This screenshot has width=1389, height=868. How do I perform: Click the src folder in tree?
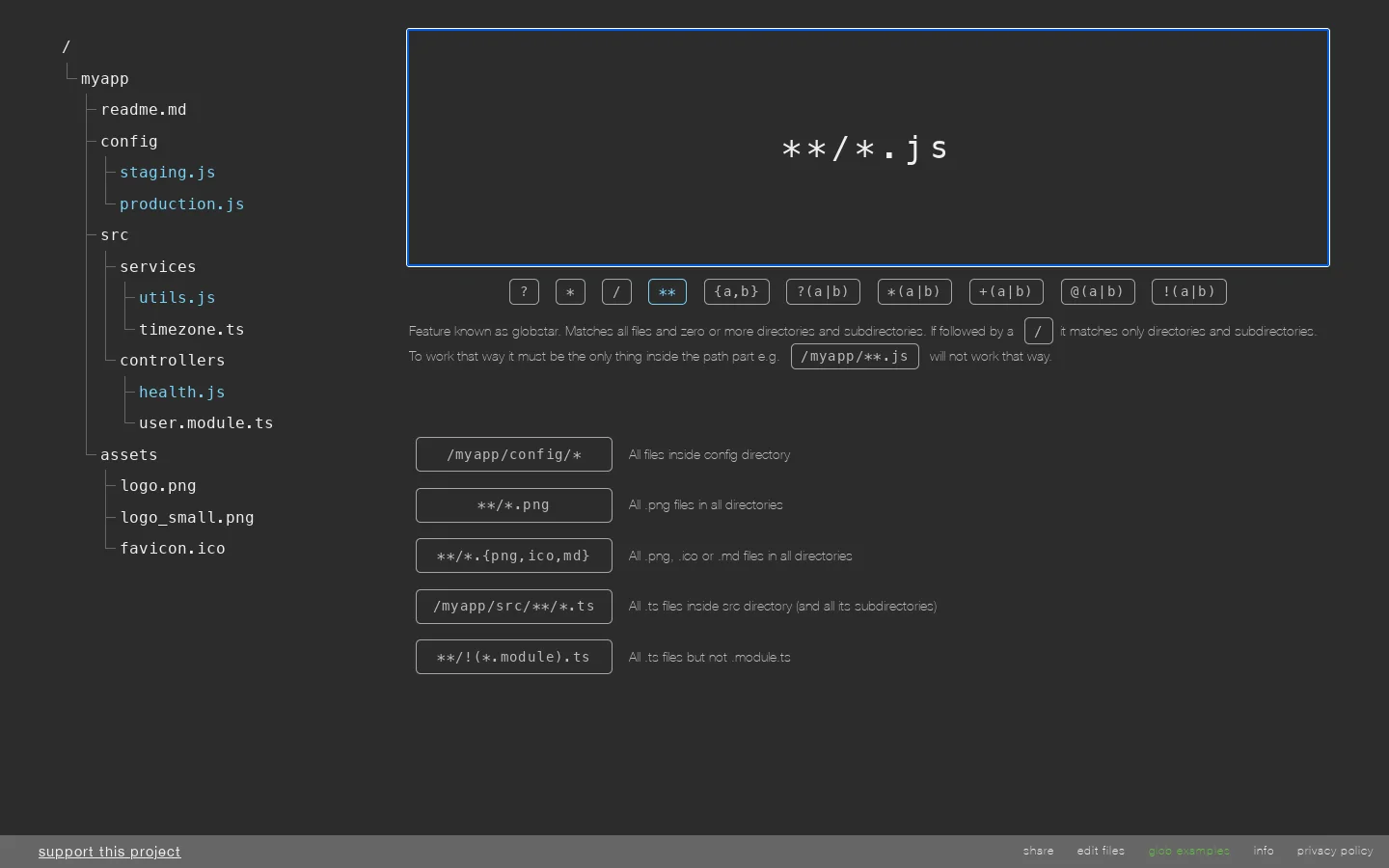(115, 235)
